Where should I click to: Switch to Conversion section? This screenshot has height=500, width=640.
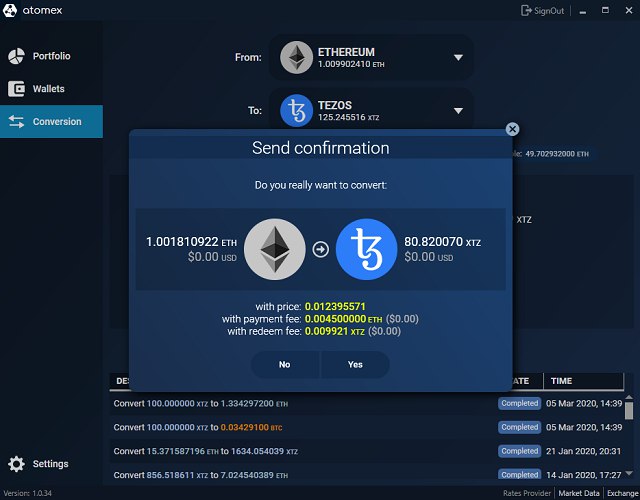[x=51, y=122]
